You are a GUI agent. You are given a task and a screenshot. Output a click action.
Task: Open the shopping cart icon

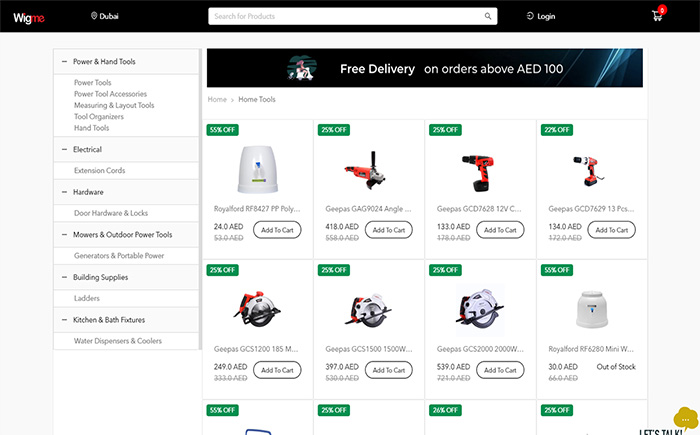tap(658, 15)
